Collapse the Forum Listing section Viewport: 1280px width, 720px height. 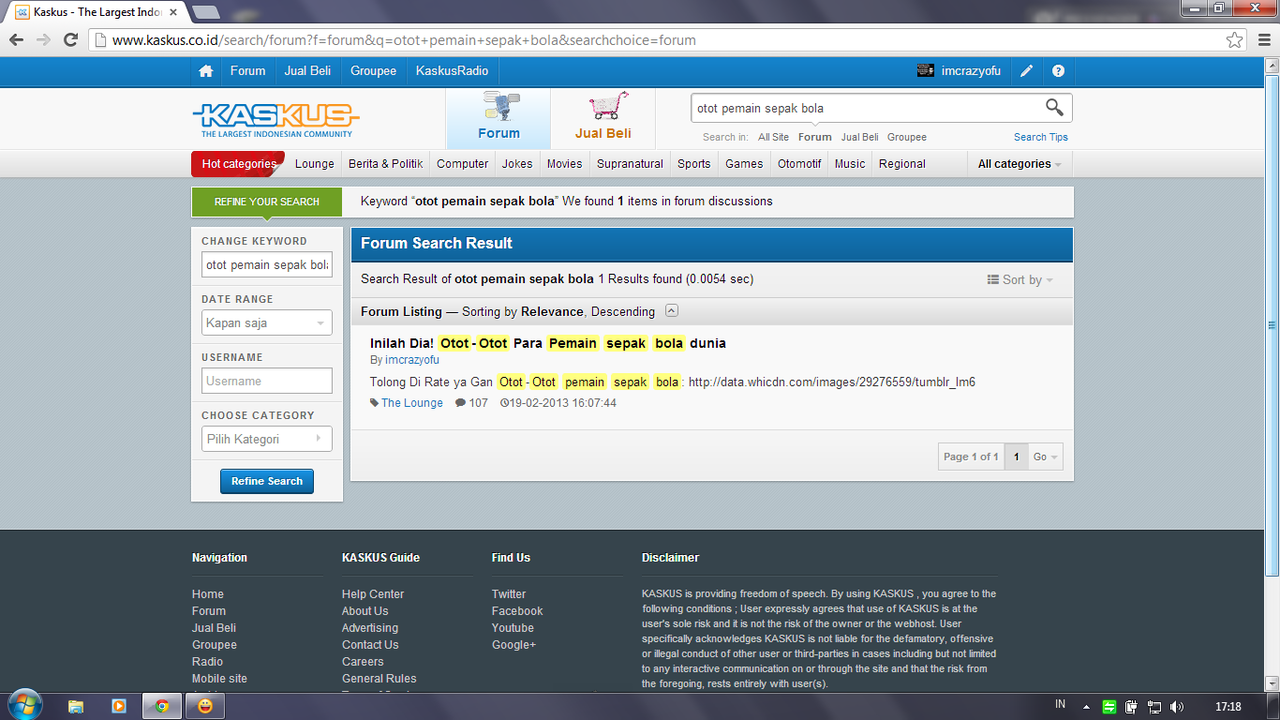point(672,311)
